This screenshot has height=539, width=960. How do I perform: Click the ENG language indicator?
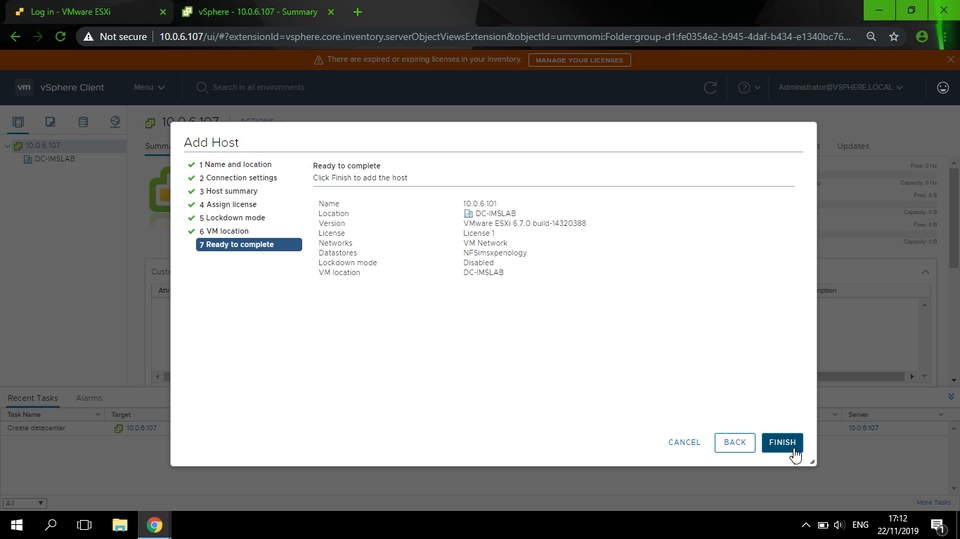tap(860, 525)
